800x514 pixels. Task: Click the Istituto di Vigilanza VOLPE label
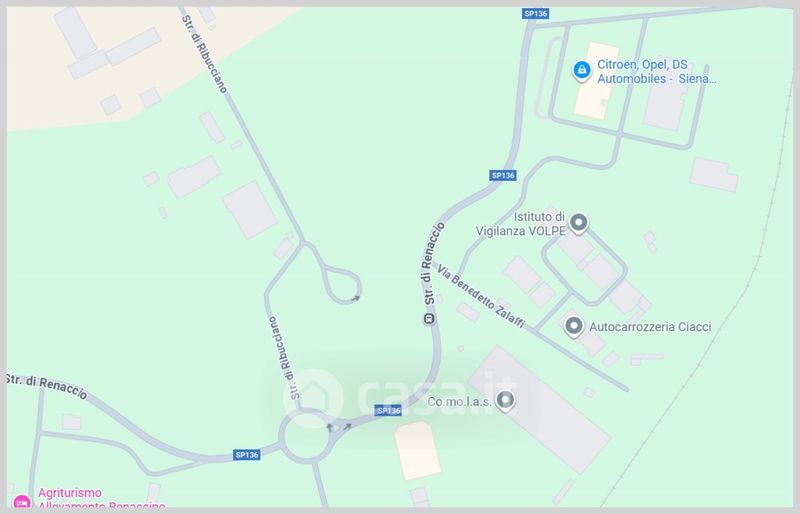tap(520, 224)
